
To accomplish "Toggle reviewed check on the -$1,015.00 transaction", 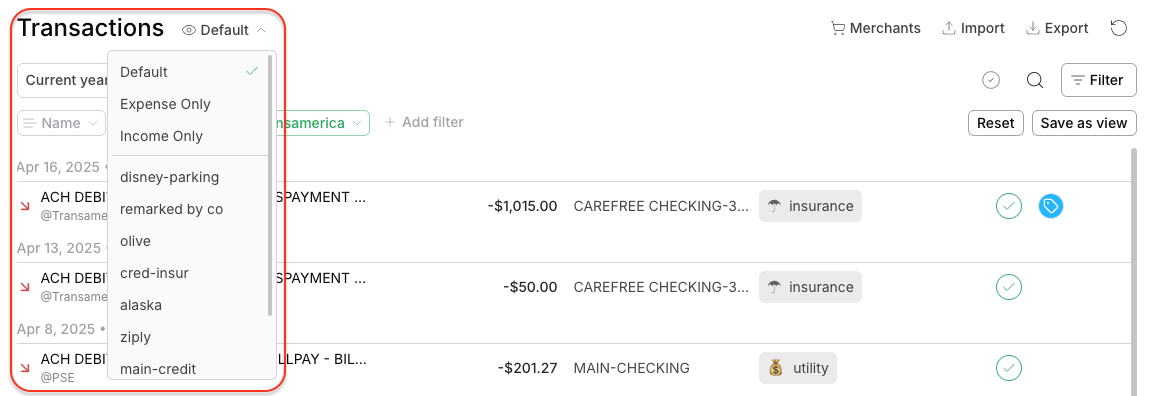I will click(x=1008, y=206).
